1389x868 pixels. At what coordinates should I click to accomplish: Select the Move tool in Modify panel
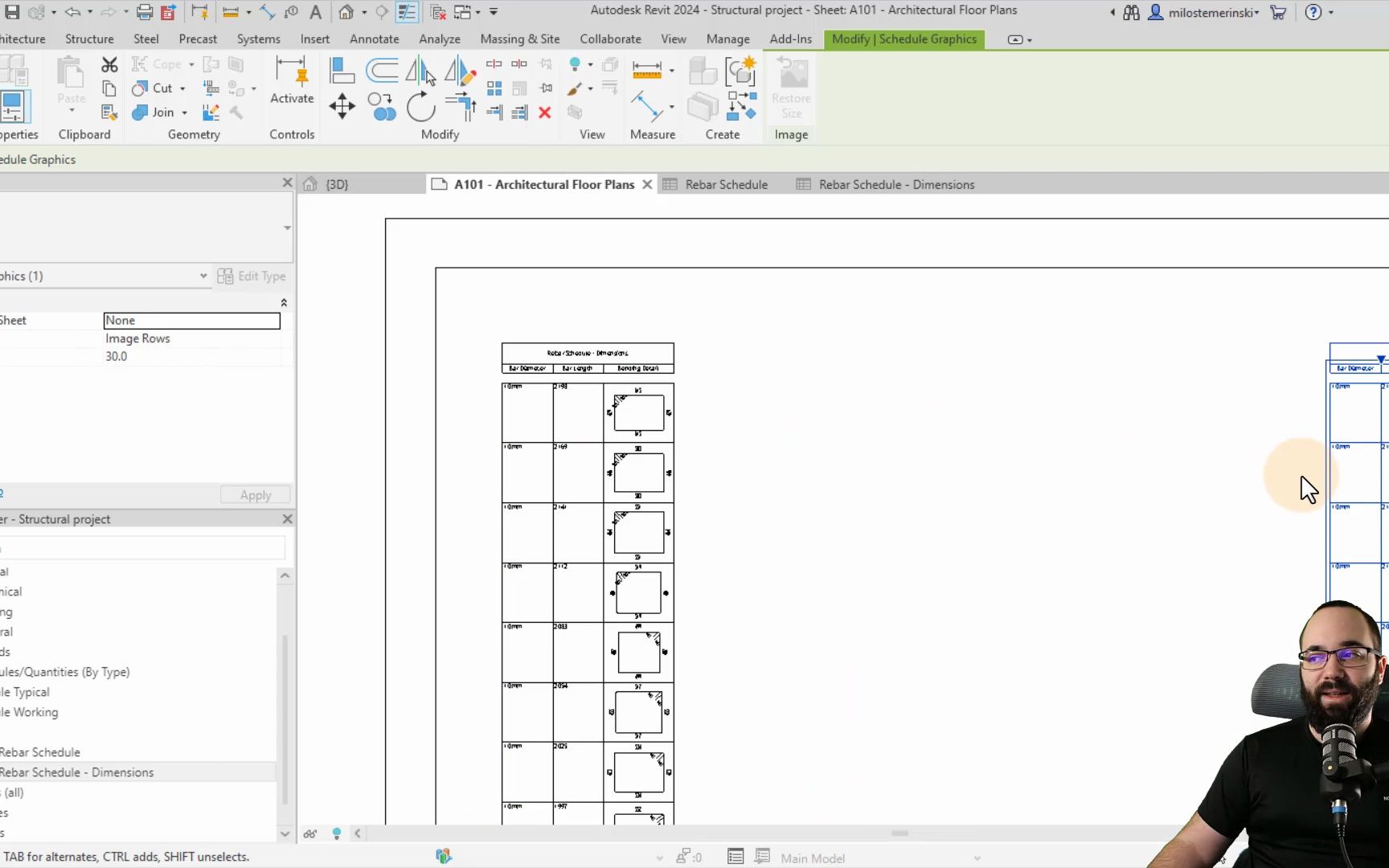click(x=342, y=106)
